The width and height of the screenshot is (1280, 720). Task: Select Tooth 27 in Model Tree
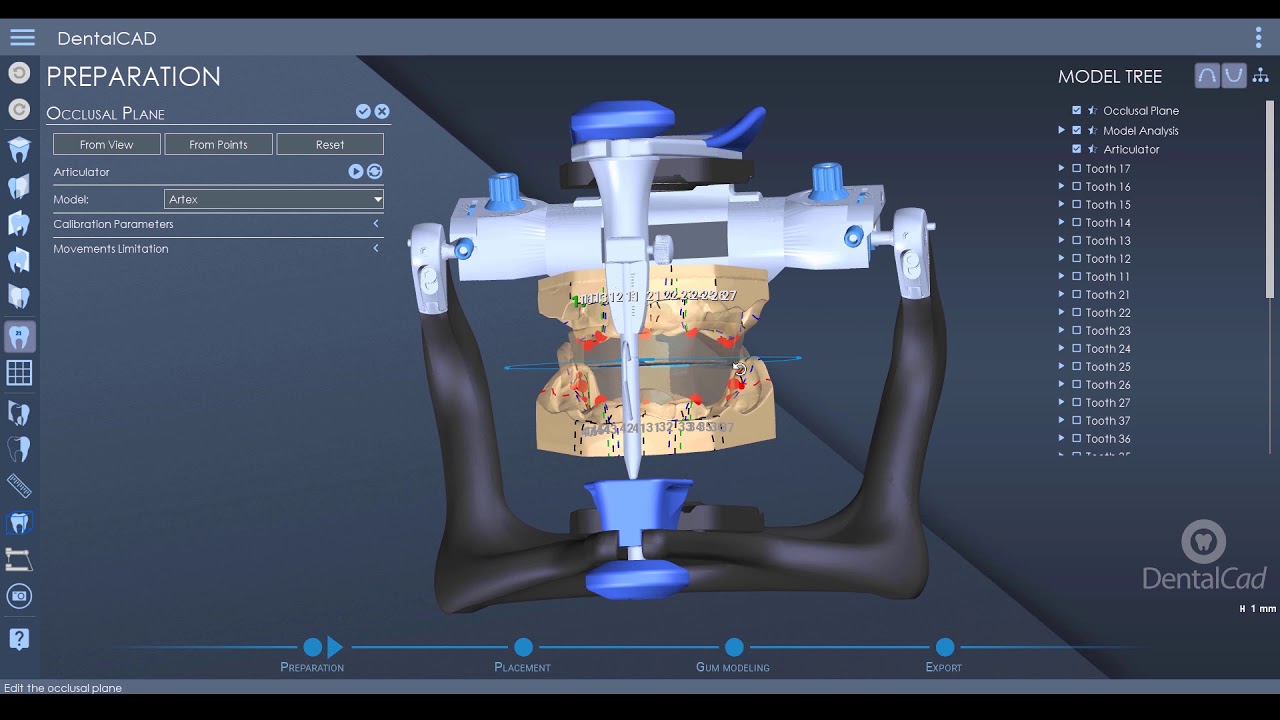pyautogui.click(x=1108, y=403)
